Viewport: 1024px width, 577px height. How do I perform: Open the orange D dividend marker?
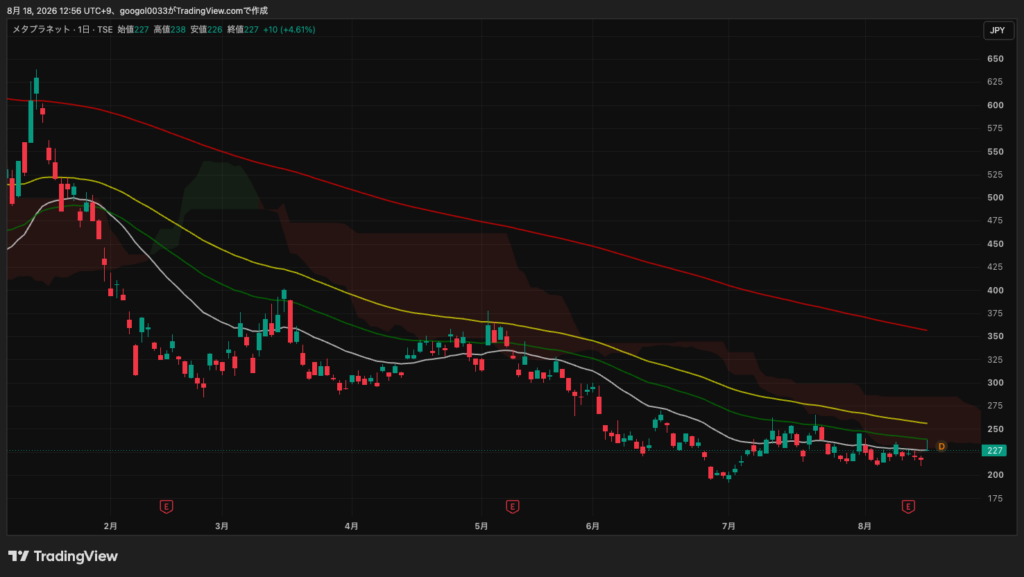(941, 446)
